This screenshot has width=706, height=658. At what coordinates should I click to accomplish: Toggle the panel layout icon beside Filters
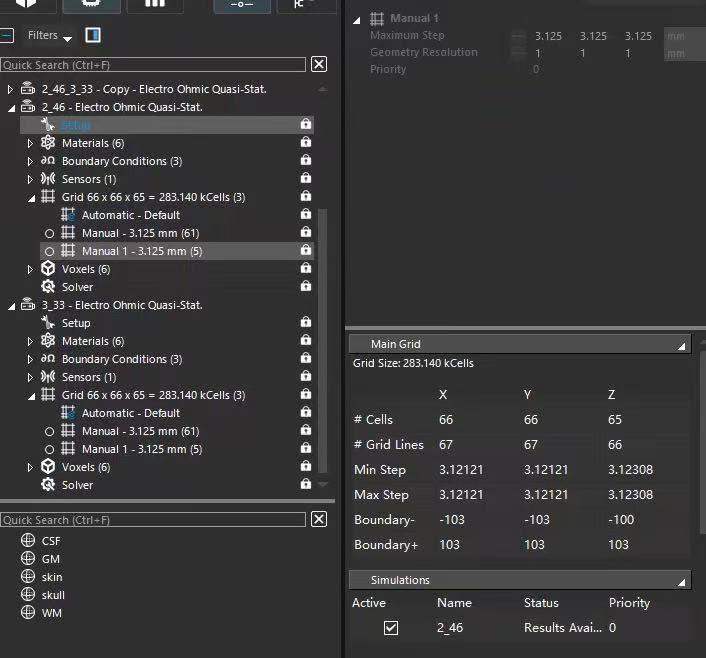coord(93,35)
